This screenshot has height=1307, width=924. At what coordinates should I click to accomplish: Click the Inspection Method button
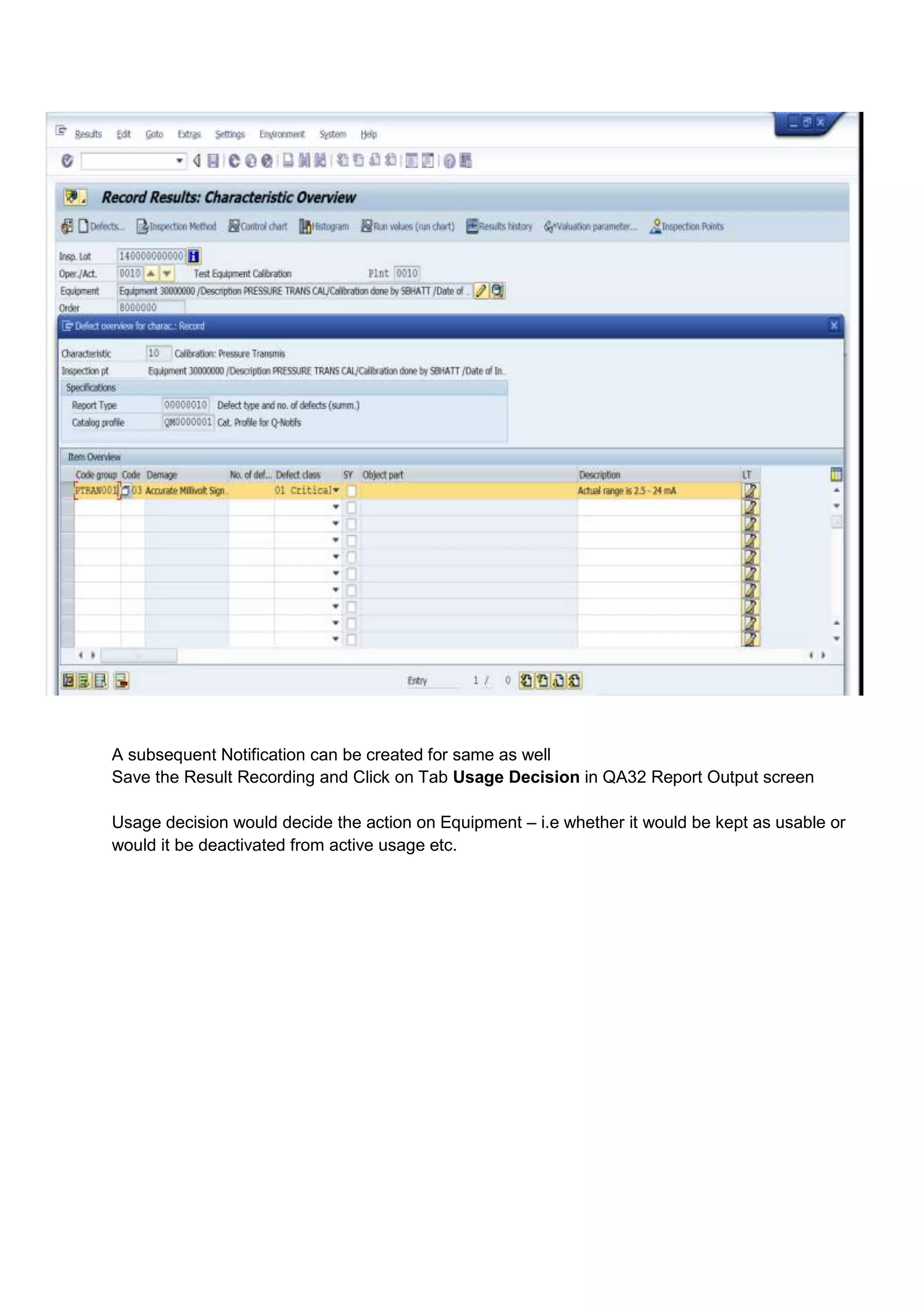click(176, 227)
